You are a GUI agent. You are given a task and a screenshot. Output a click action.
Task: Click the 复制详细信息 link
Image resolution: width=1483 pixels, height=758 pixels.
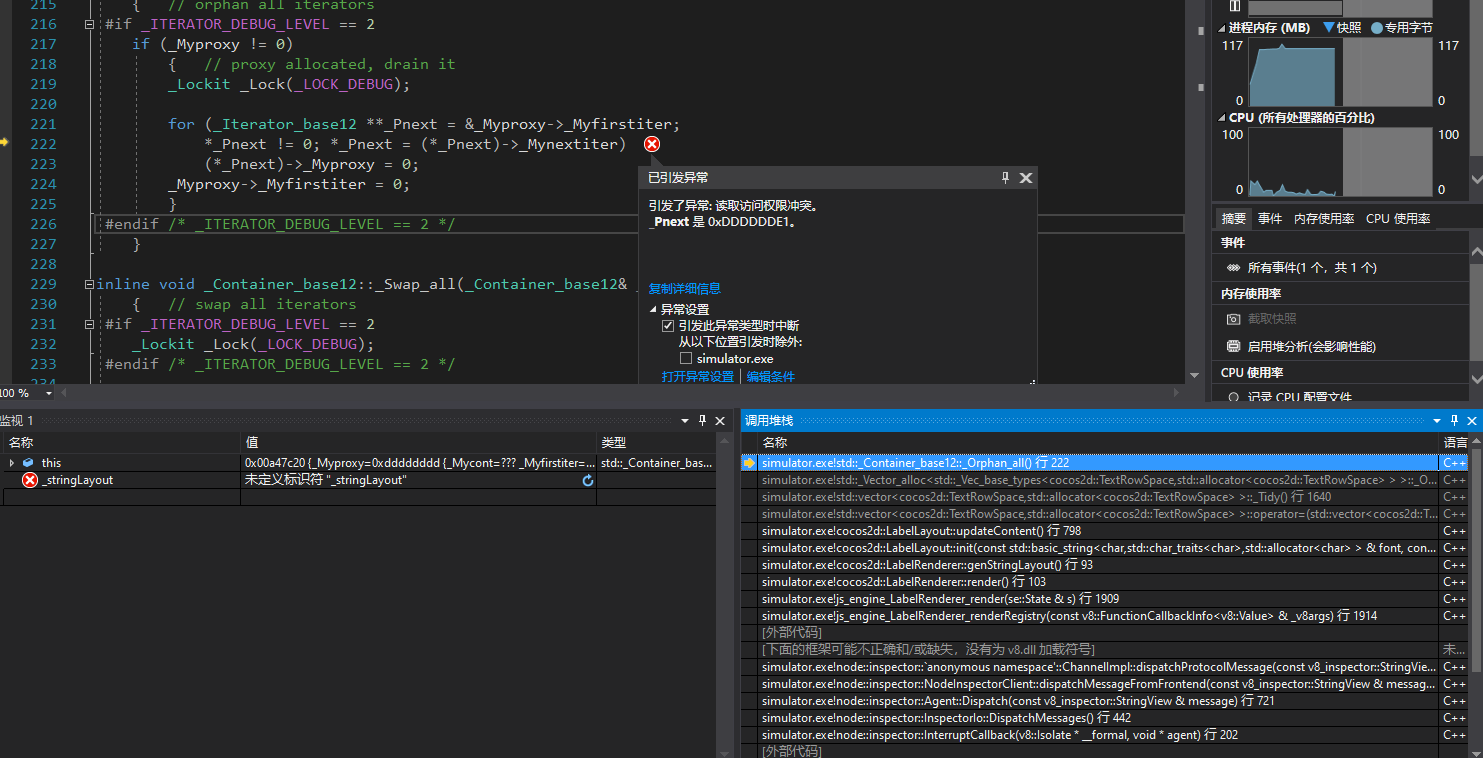click(x=685, y=289)
